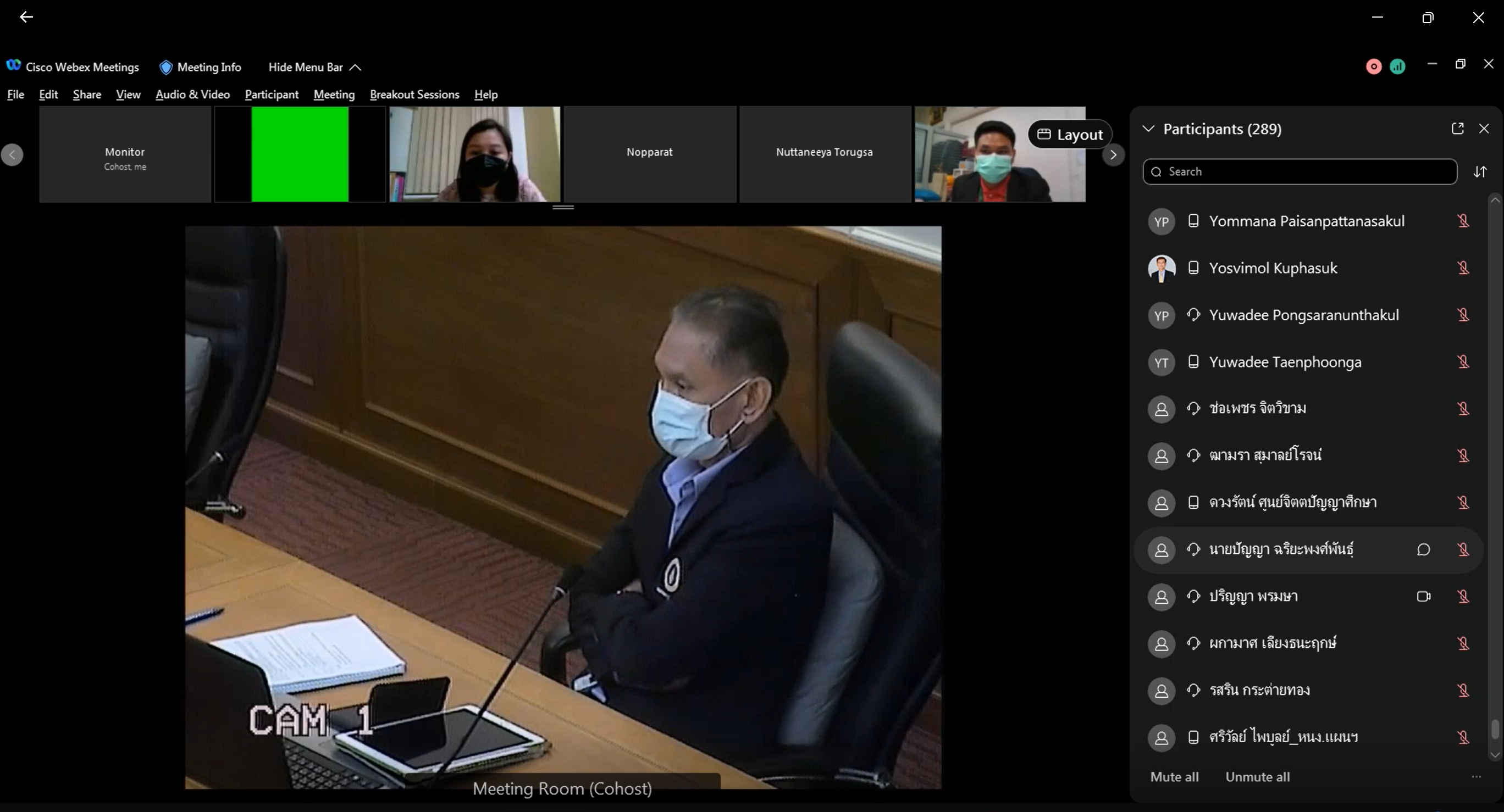Click video camera icon beside ปริญญา พรมษา
Viewport: 1504px width, 812px height.
(1423, 596)
